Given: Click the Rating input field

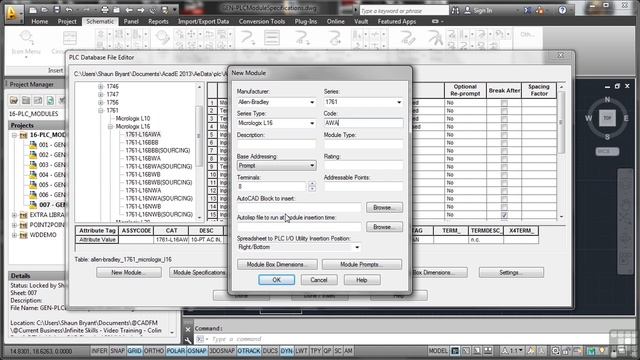Looking at the screenshot, I should [x=363, y=165].
